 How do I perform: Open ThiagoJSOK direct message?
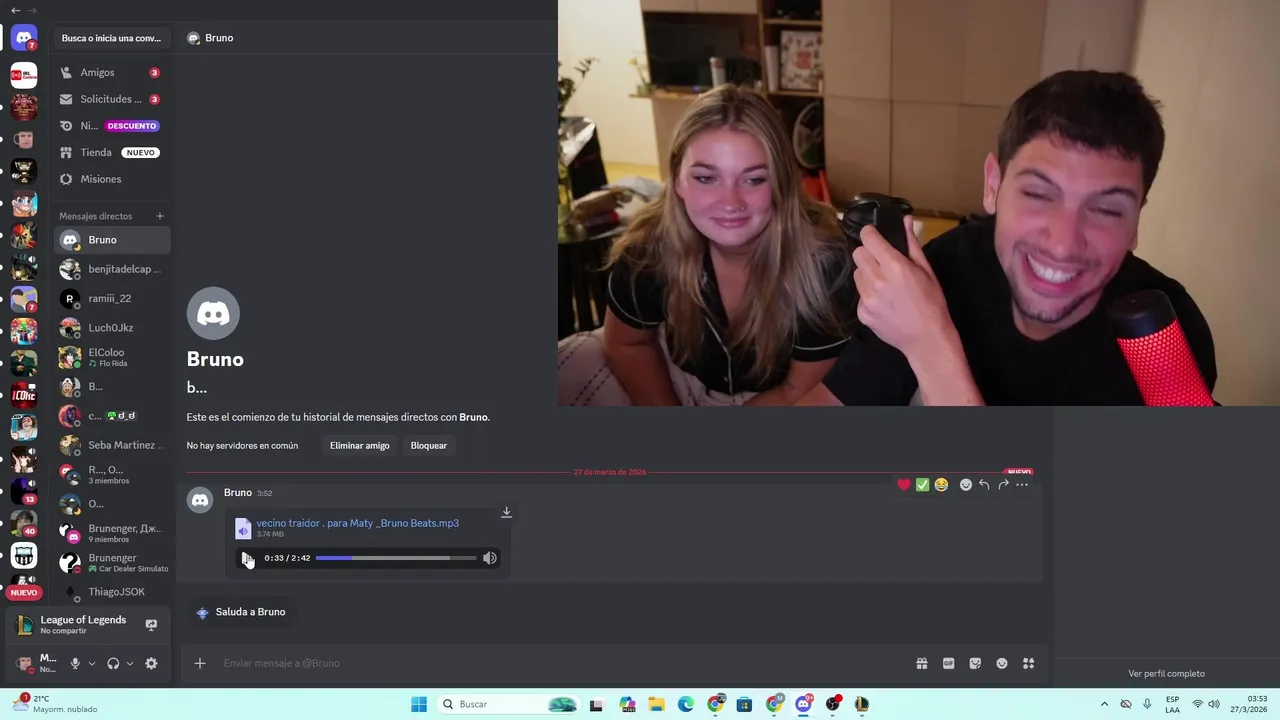click(x=111, y=592)
